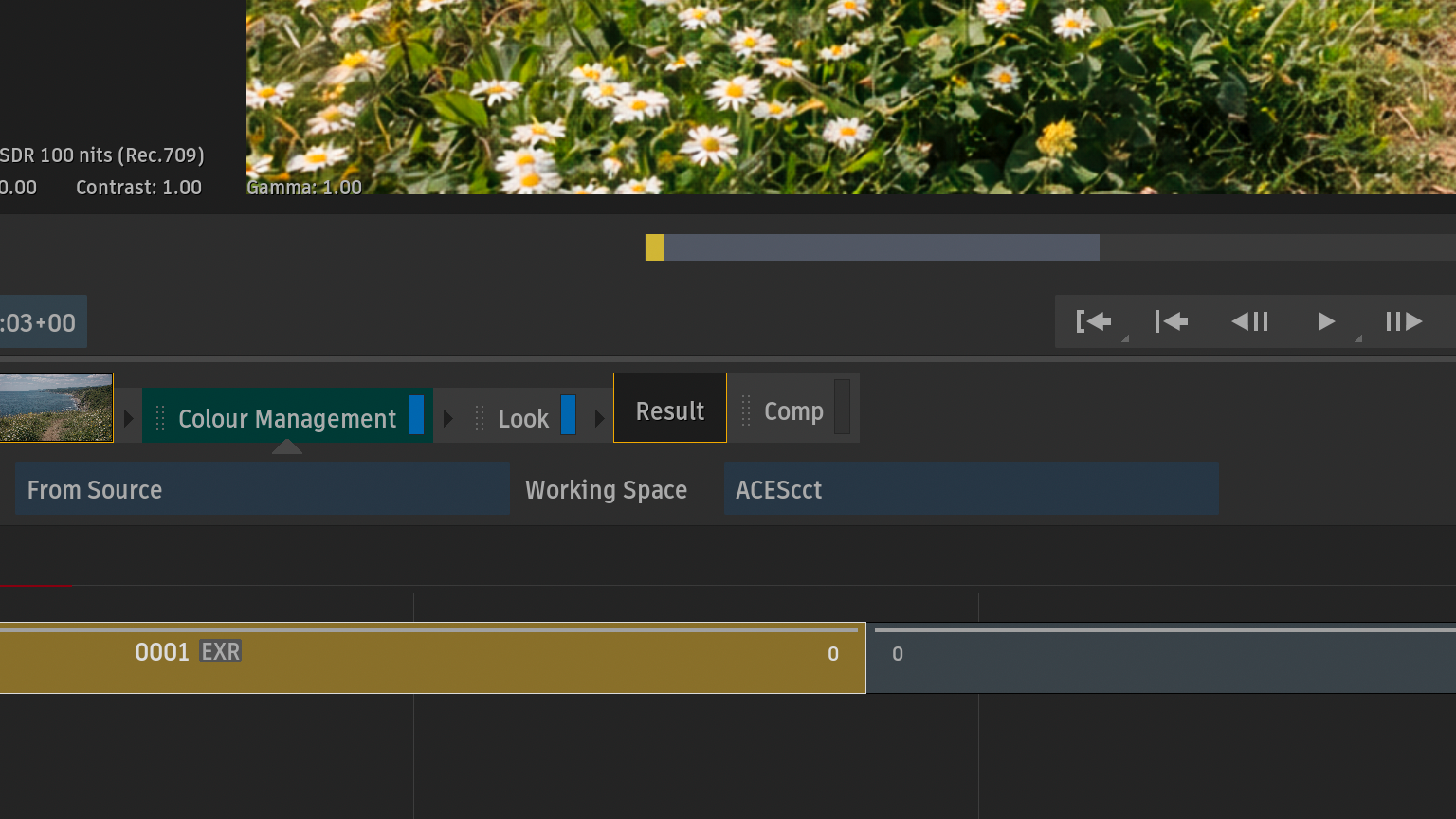Select the 0001 EXR timeline segment
The image size is (1456, 819).
tap(432, 658)
